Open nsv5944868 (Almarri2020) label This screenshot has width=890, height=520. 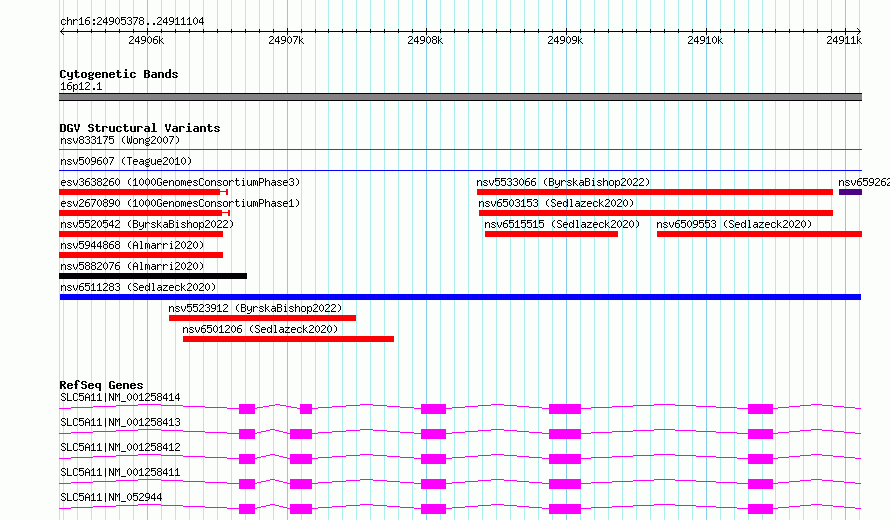pos(132,245)
